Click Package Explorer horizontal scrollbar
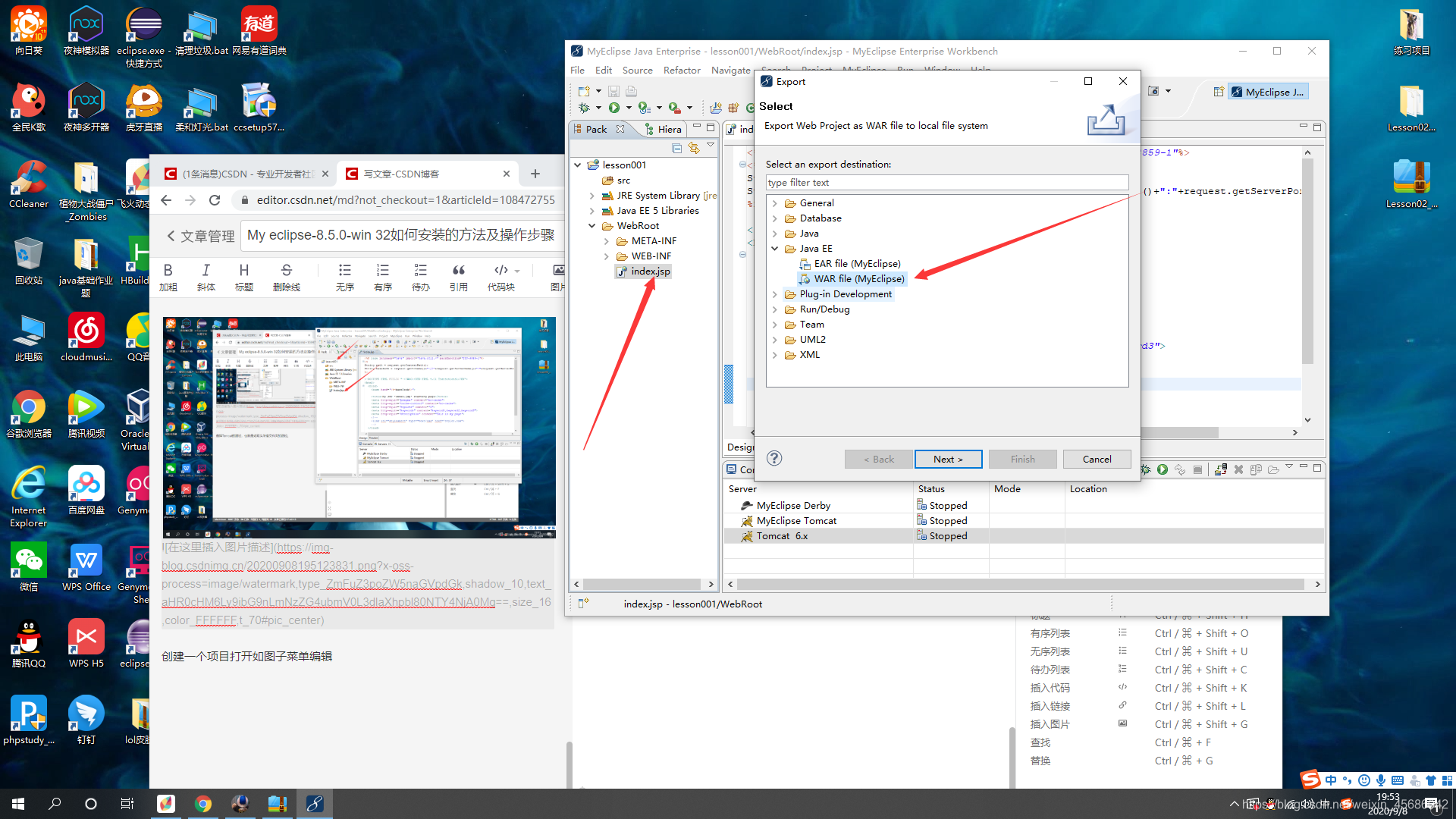 [643, 584]
